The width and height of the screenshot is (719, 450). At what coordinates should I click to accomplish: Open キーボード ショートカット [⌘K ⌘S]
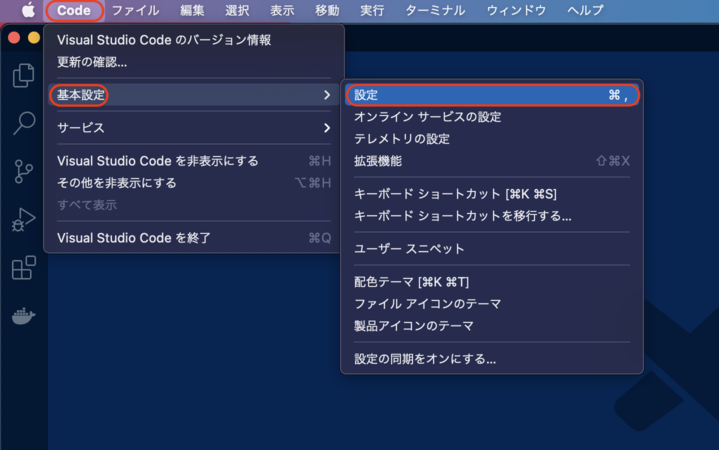point(492,194)
